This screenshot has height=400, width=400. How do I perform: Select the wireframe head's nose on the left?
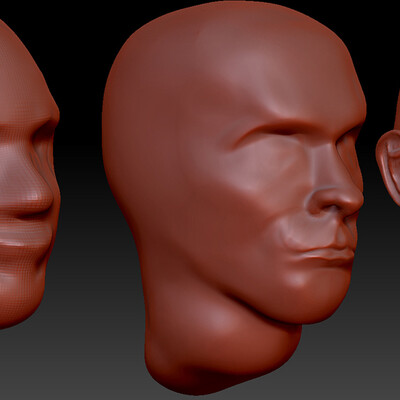(x=38, y=187)
